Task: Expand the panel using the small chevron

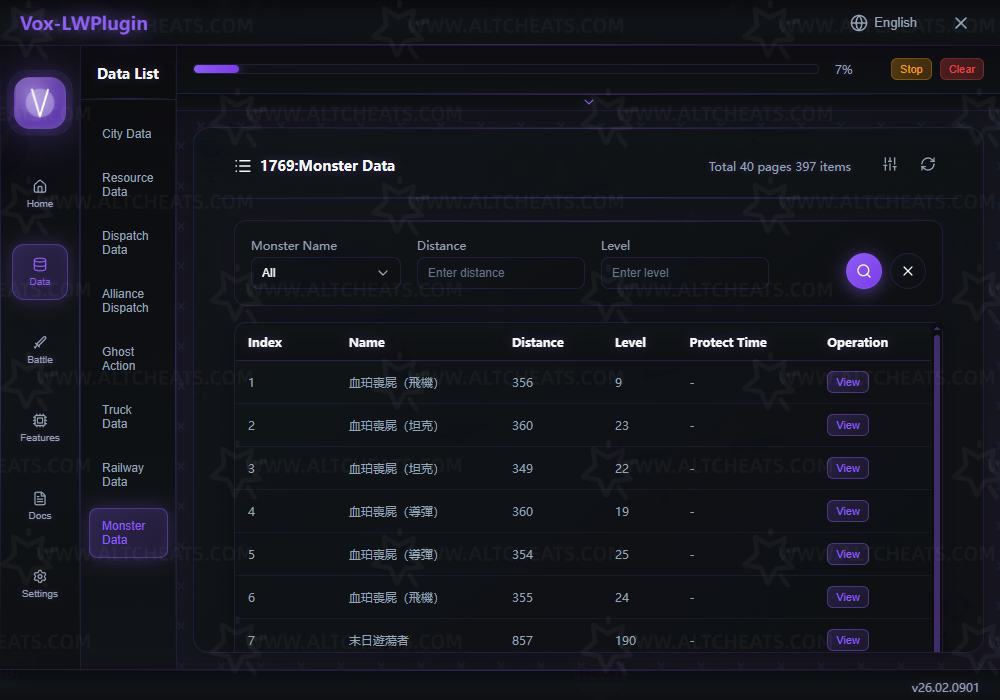Action: [589, 102]
